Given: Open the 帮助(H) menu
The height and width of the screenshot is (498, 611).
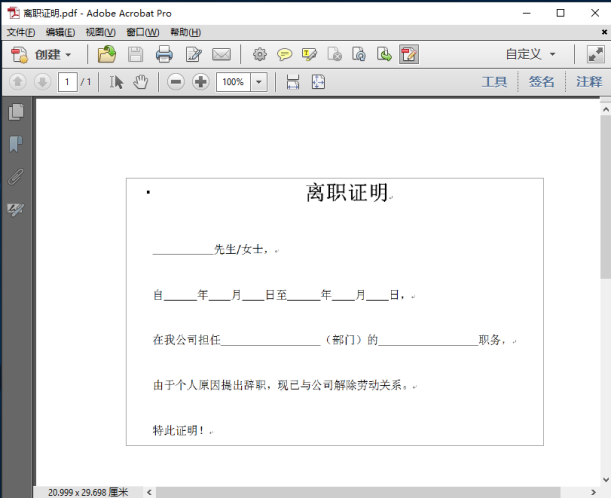Looking at the screenshot, I should click(185, 32).
